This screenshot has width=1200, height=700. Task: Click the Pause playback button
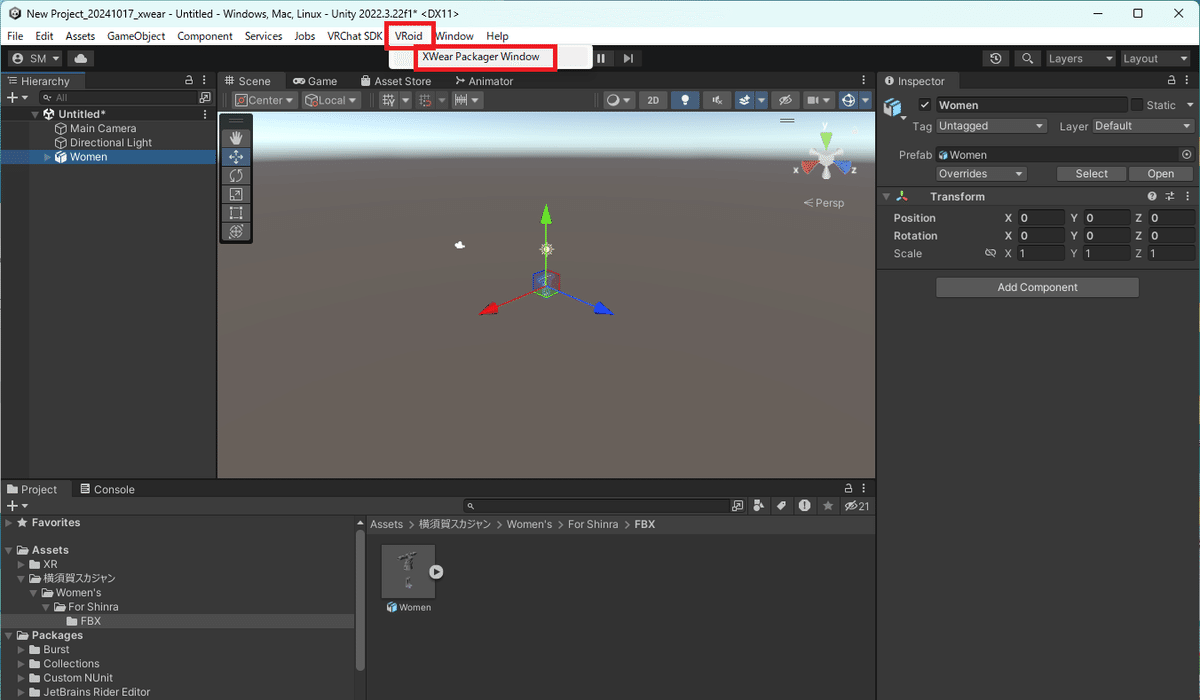pos(601,58)
